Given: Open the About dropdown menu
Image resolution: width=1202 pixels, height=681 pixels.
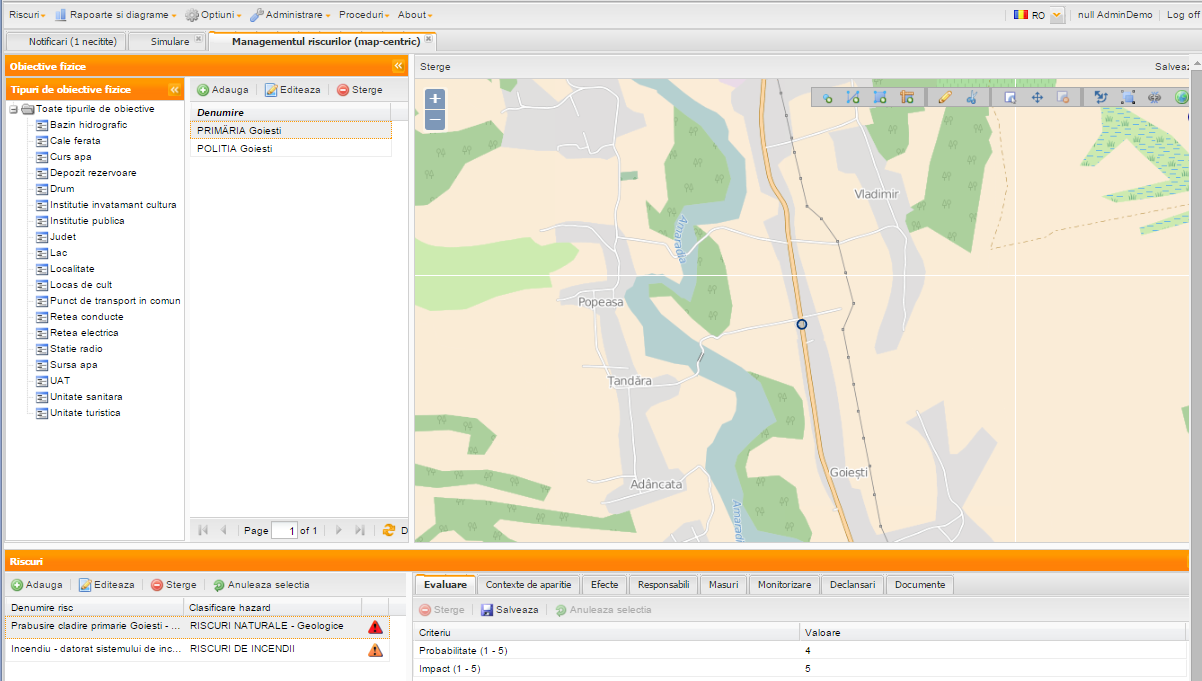Looking at the screenshot, I should pyautogui.click(x=415, y=15).
